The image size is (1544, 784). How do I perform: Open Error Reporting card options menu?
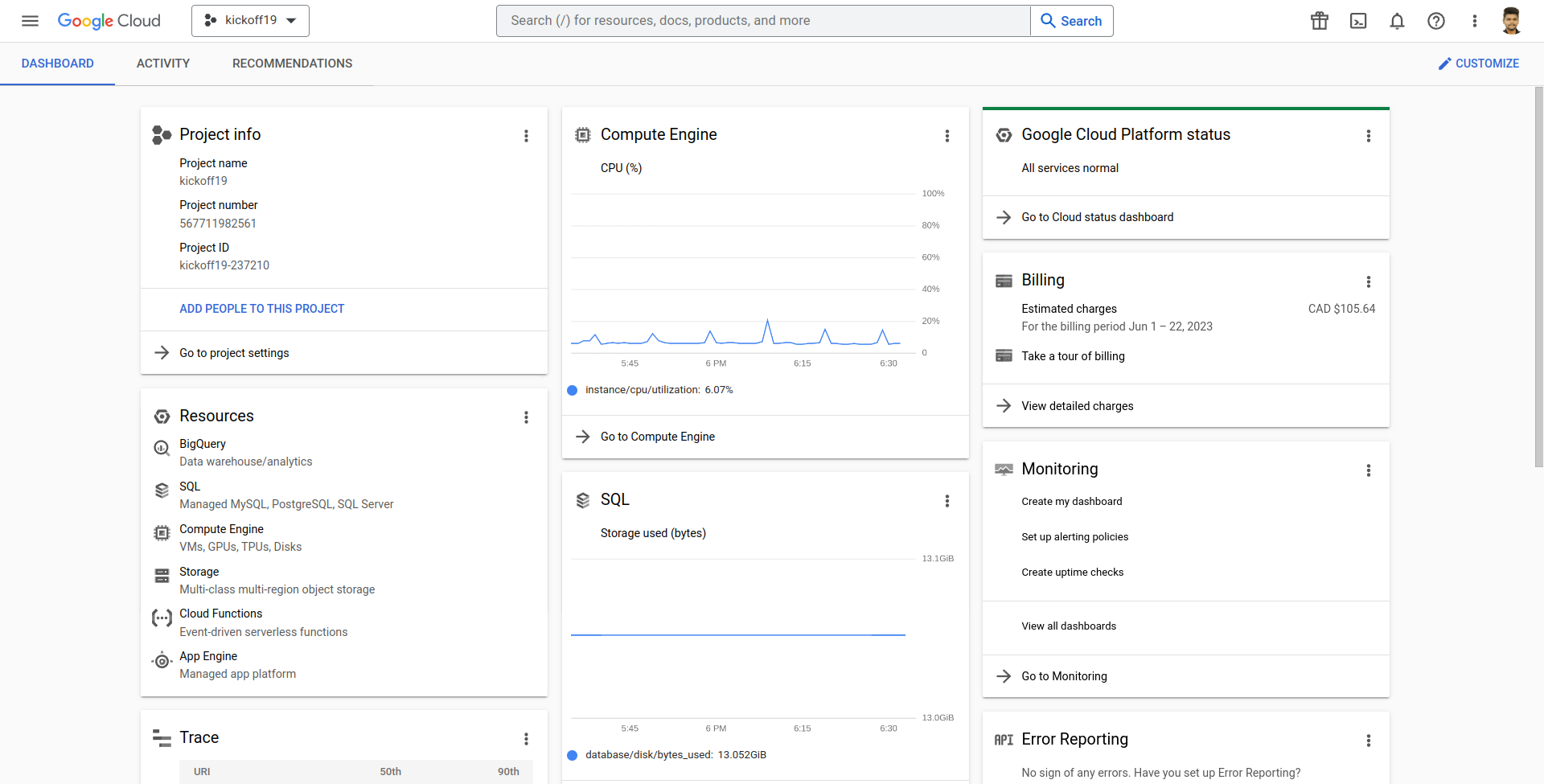click(1369, 741)
